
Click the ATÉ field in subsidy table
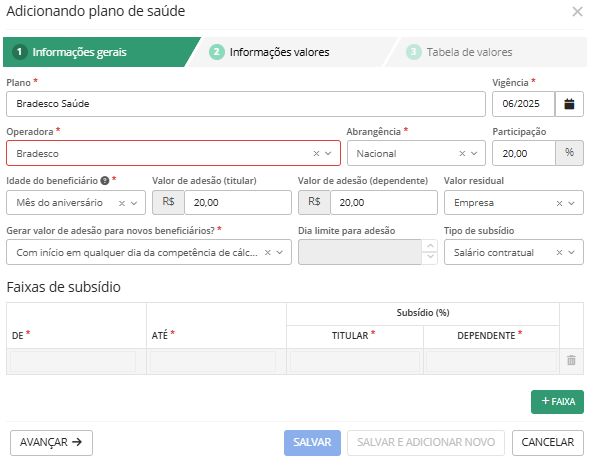213,361
